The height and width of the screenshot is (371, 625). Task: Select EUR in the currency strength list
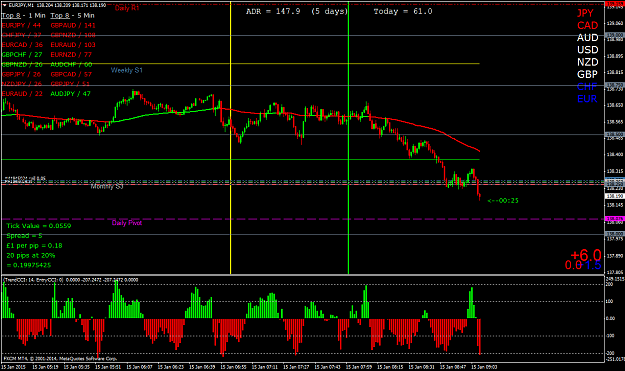587,99
